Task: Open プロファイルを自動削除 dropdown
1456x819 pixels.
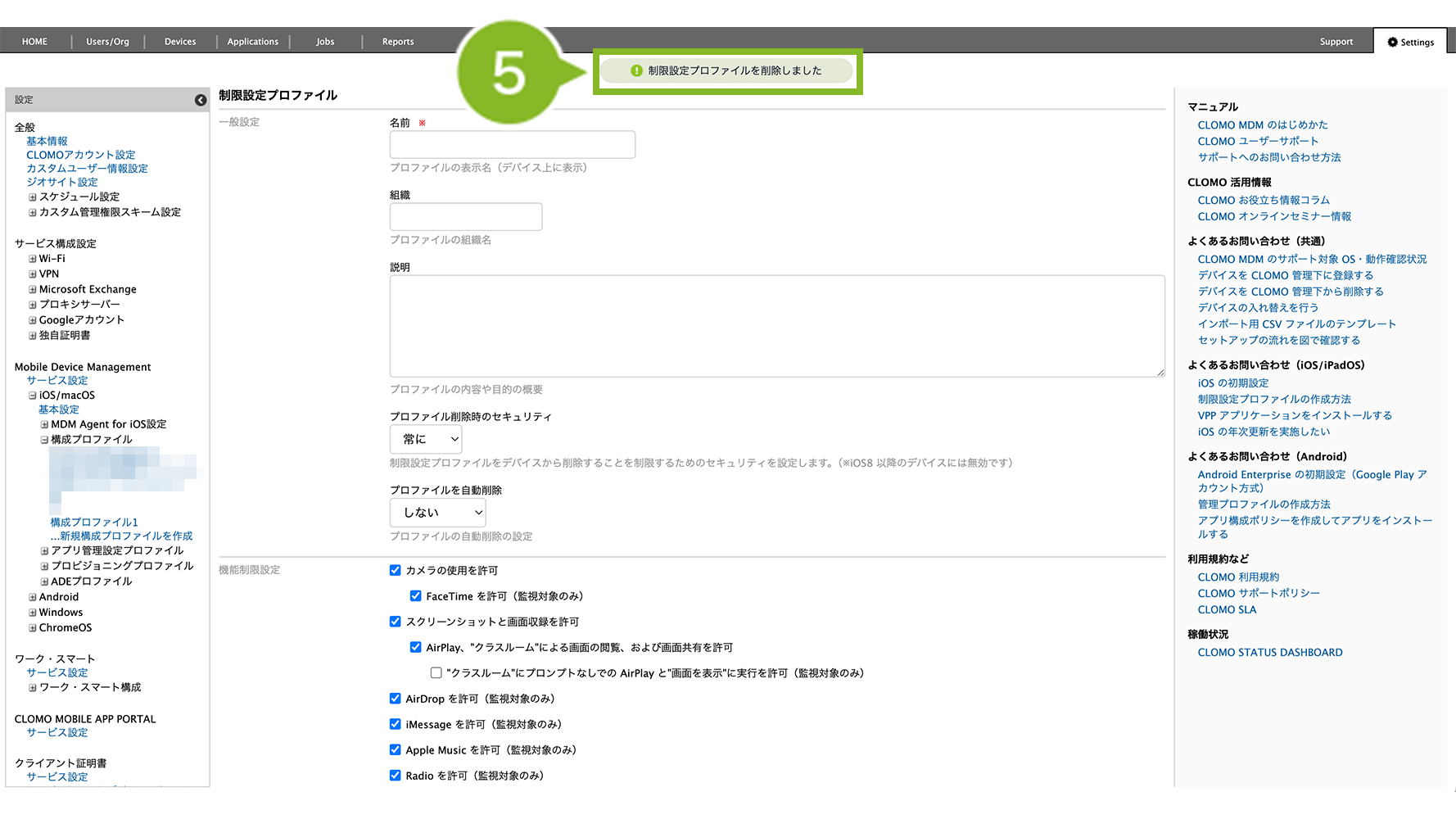Action: [438, 513]
